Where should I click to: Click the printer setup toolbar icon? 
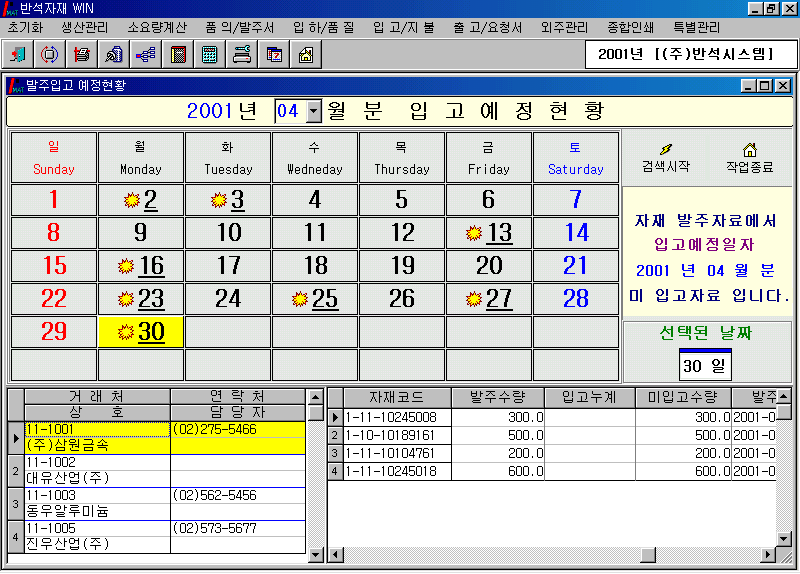[240, 55]
